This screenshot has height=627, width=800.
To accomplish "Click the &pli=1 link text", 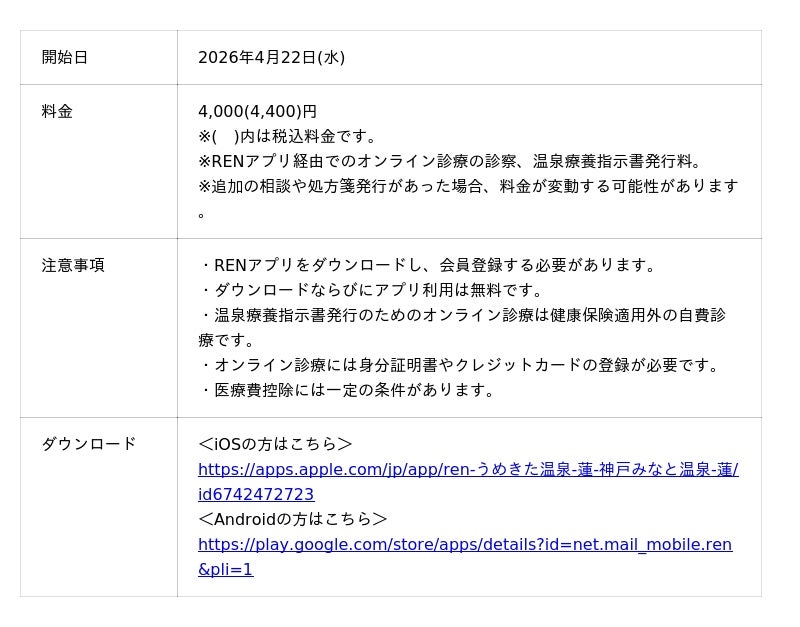I will point(225,569).
